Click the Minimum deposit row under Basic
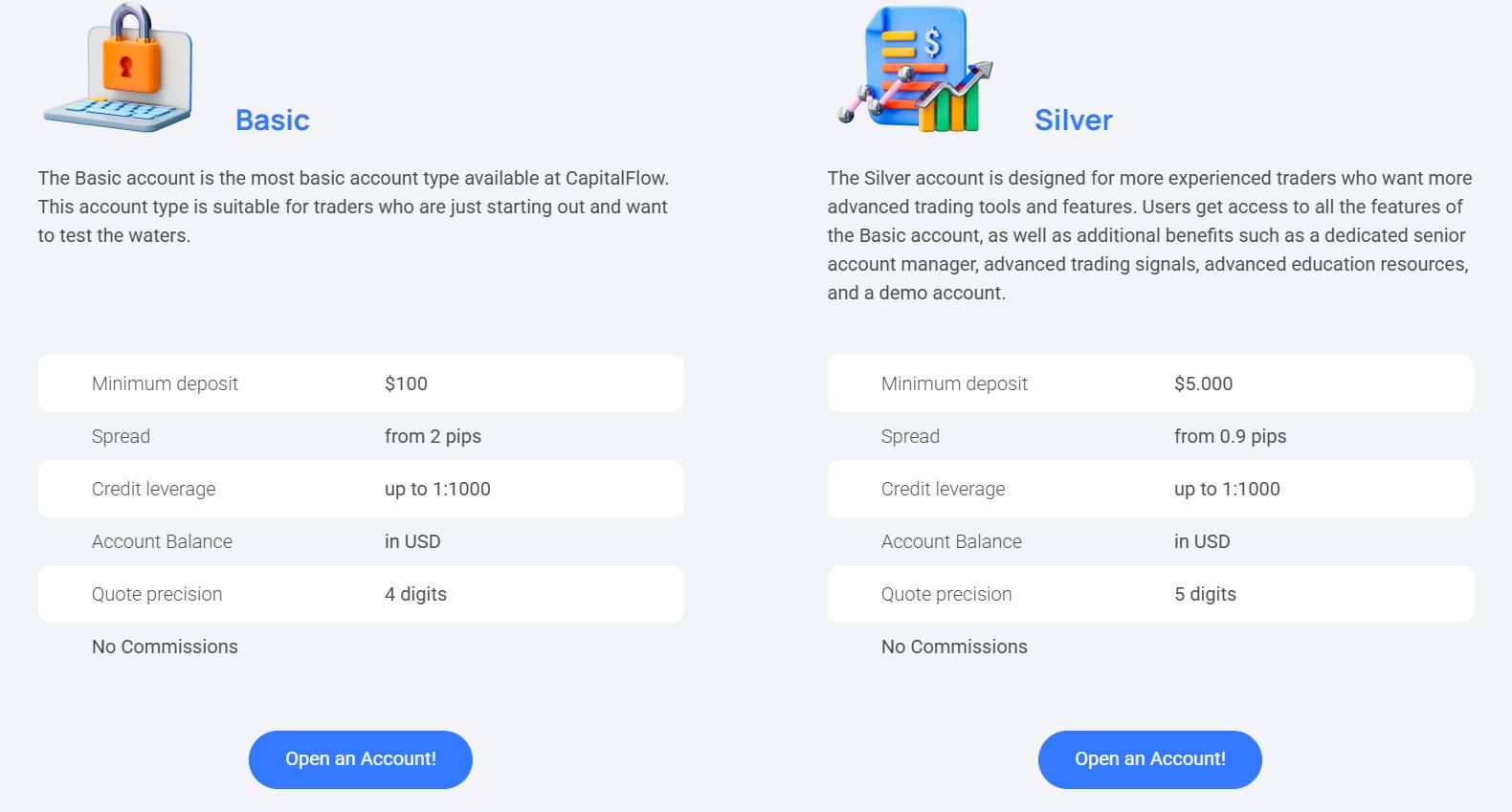Viewport: 1512px width, 812px height. click(361, 384)
